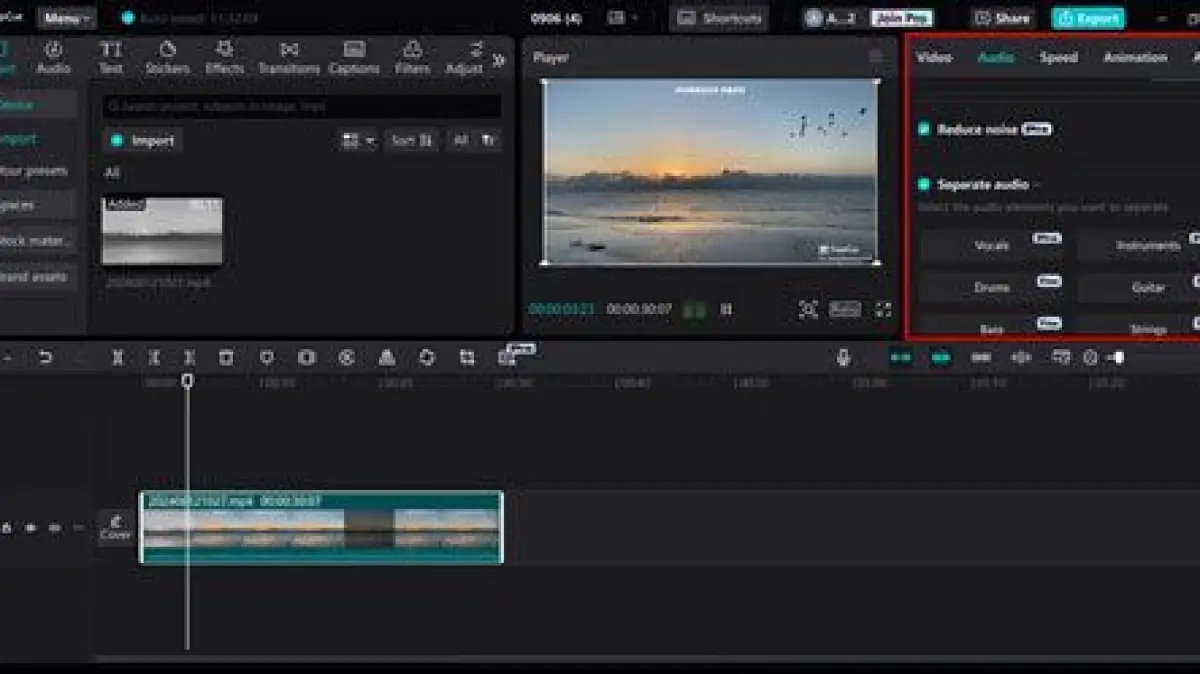This screenshot has height=674, width=1200.
Task: Click the Delete clip trash icon
Action: point(227,357)
